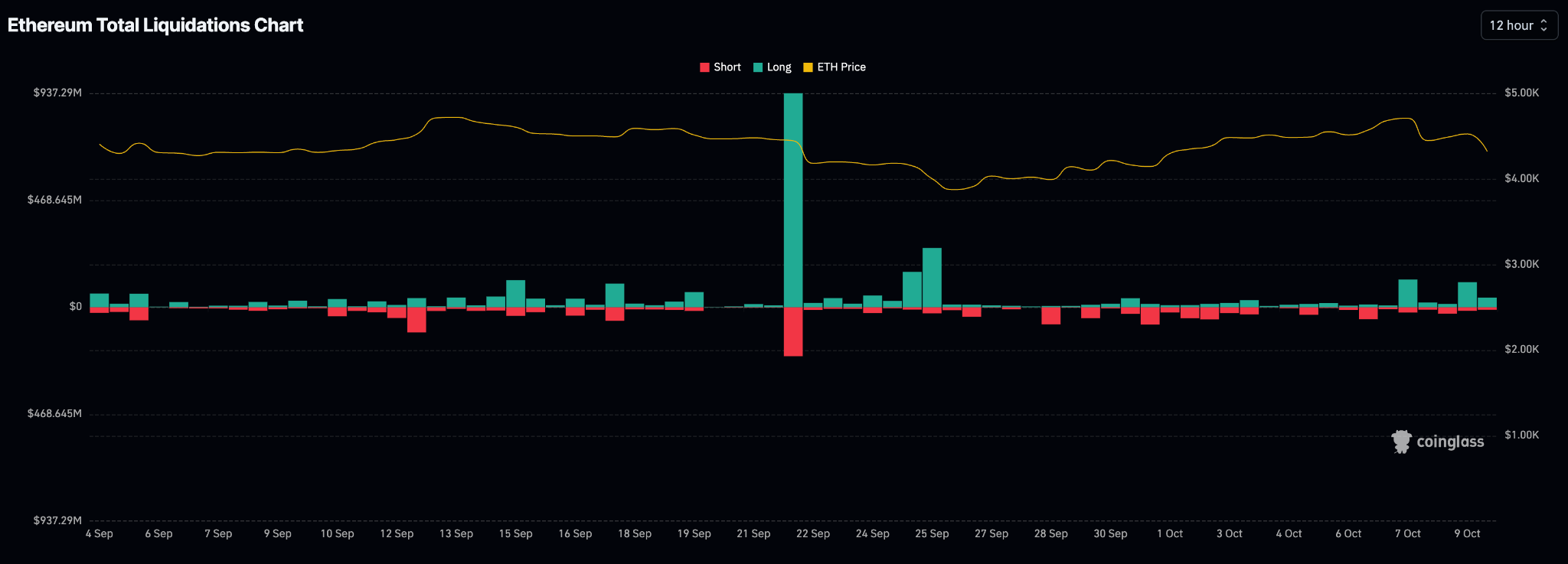Click the $1.00K price axis label
The image size is (1568, 564).
(x=1521, y=435)
